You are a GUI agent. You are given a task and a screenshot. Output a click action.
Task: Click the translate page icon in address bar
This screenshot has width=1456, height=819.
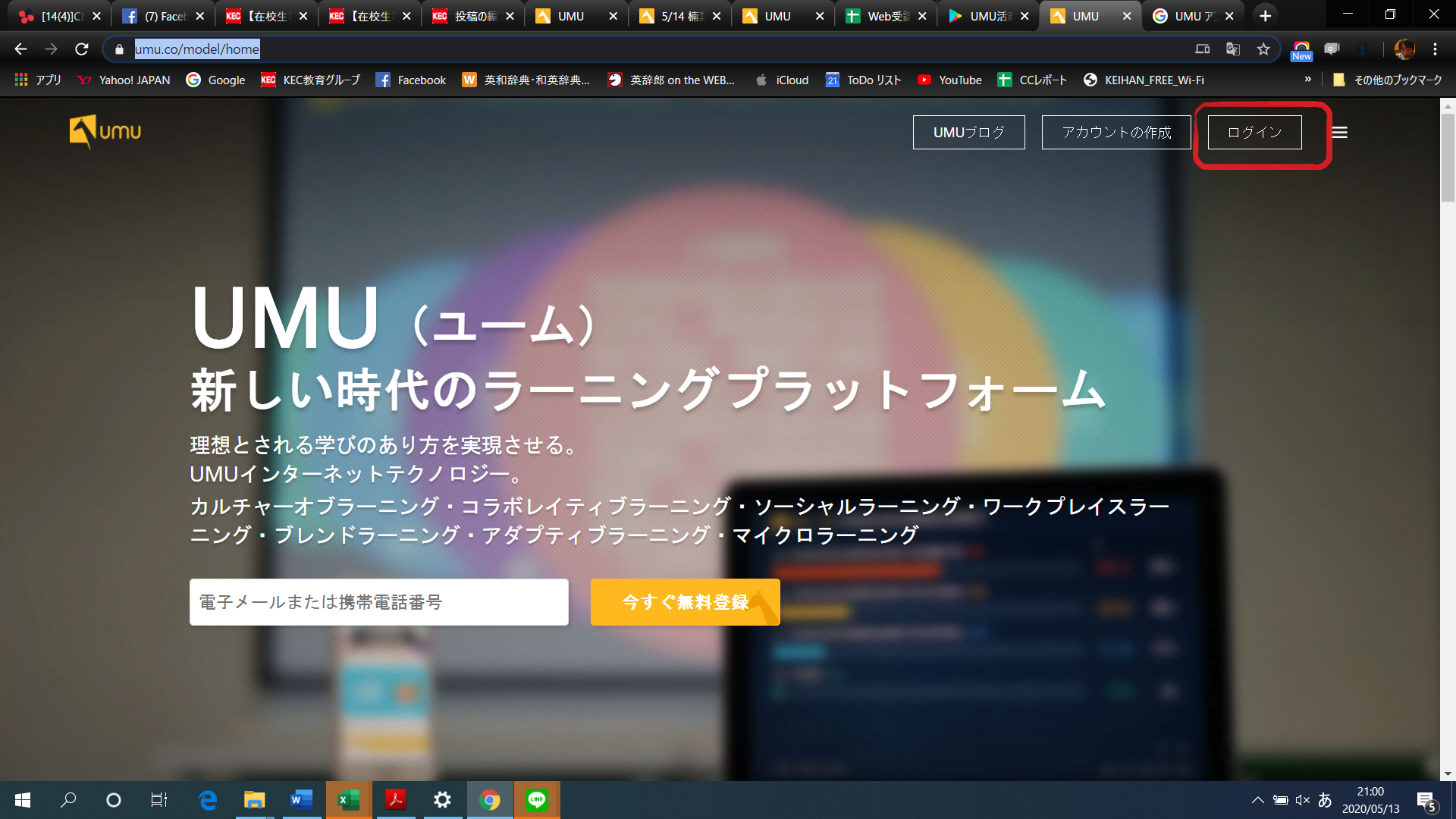point(1233,49)
